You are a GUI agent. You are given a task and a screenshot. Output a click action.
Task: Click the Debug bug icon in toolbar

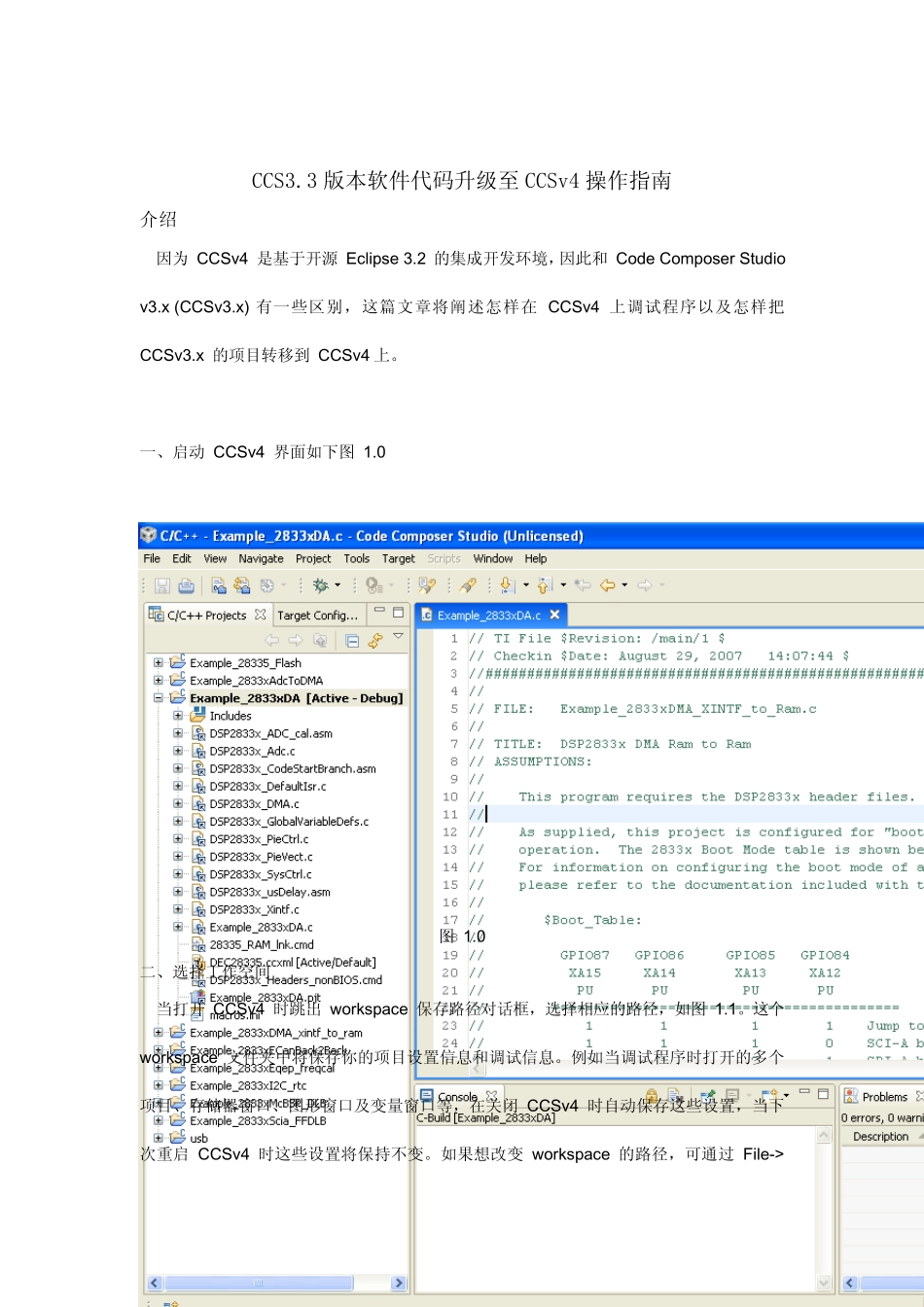[x=319, y=585]
